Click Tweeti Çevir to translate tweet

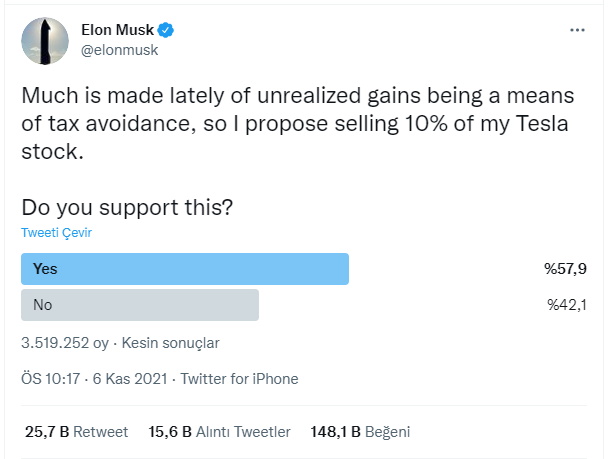[x=57, y=233]
